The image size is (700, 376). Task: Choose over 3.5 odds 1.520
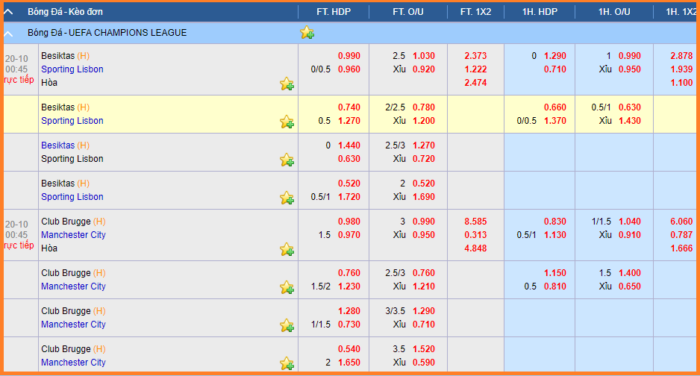(424, 349)
